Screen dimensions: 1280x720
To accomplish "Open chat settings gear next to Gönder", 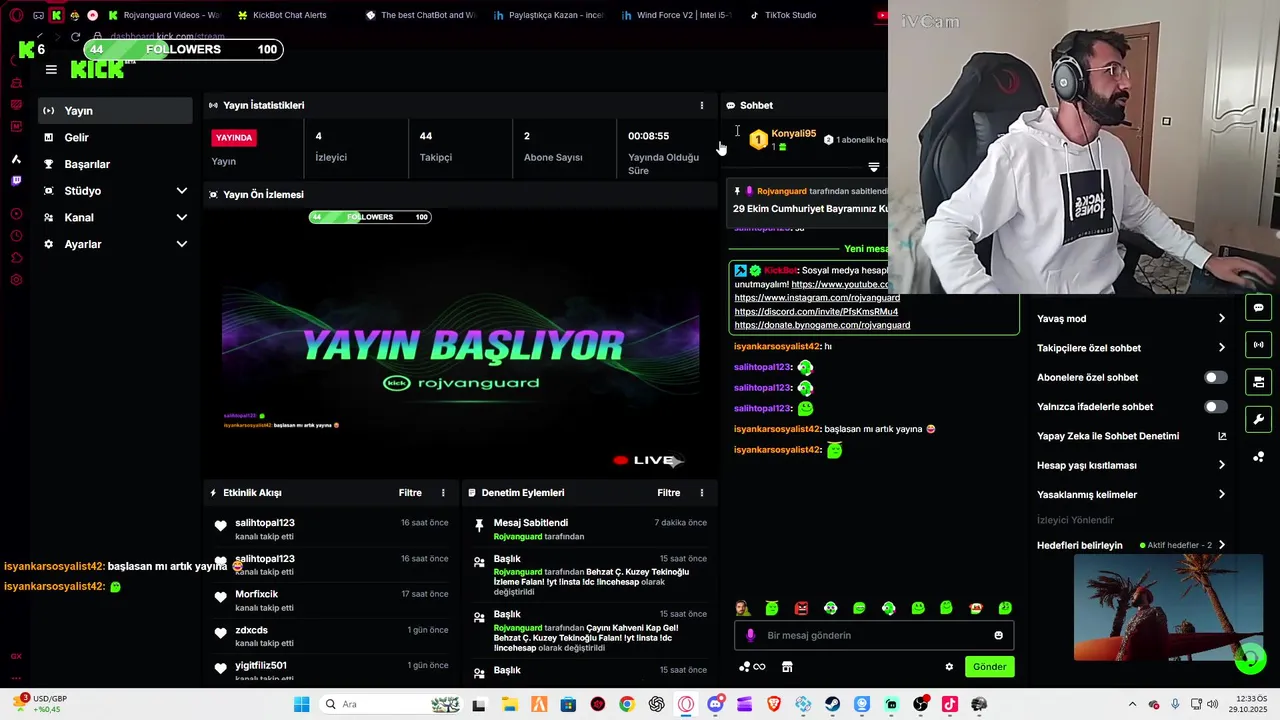I will (x=949, y=667).
